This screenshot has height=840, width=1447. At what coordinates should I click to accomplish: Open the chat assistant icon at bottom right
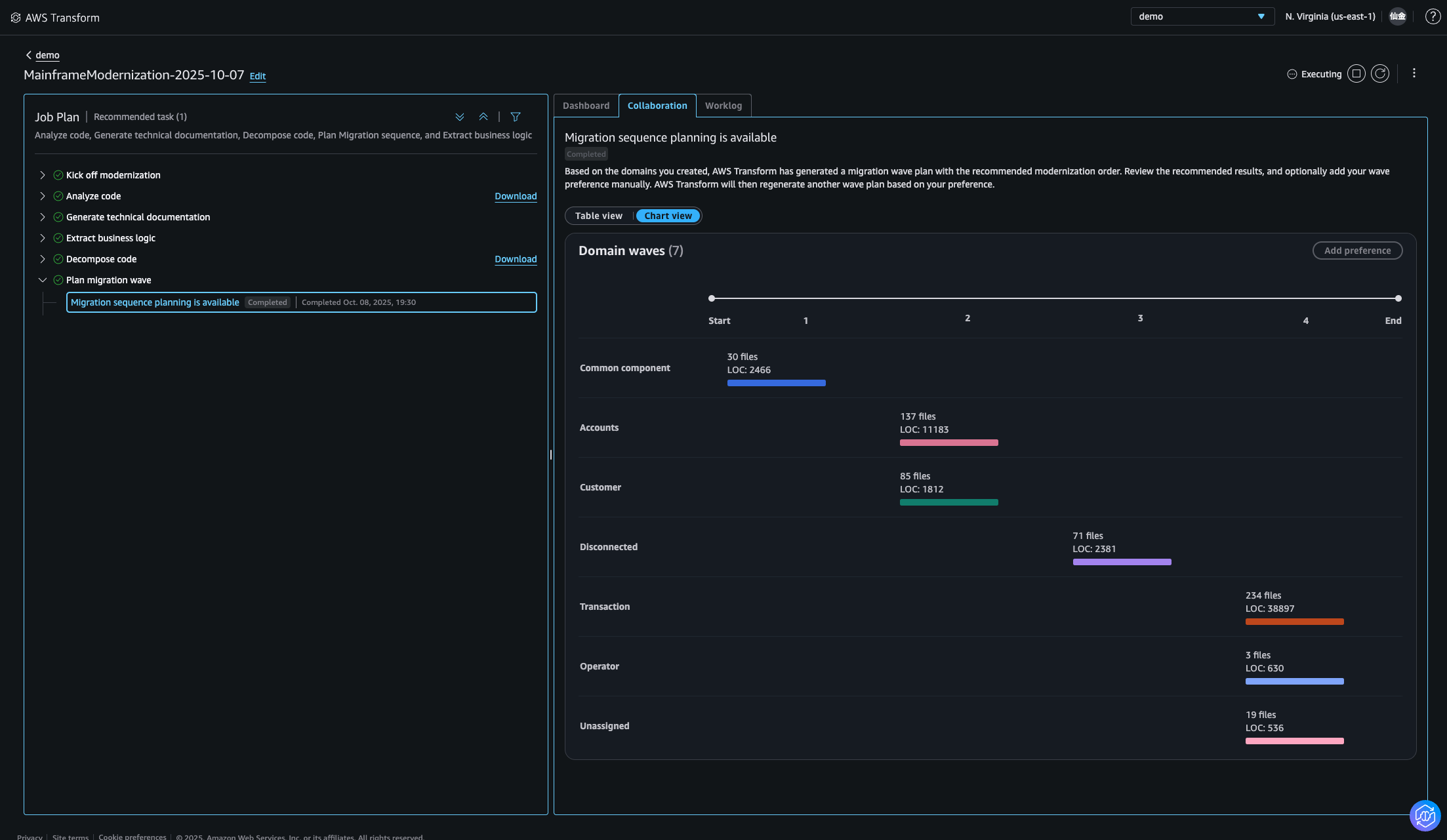click(x=1425, y=815)
